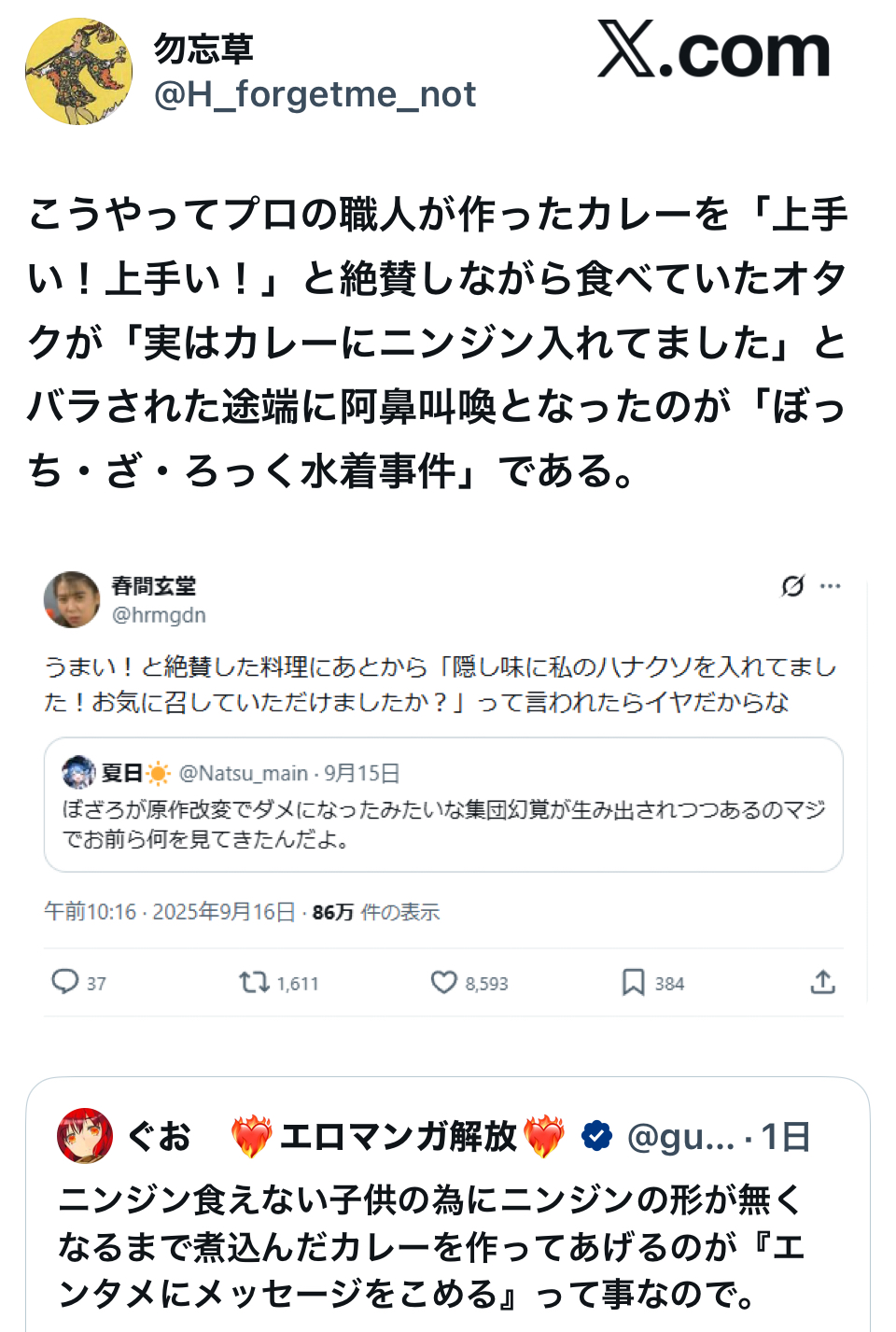Click the X.com logo
Image resolution: width=896 pixels, height=1332 pixels.
pyautogui.click(x=713, y=50)
